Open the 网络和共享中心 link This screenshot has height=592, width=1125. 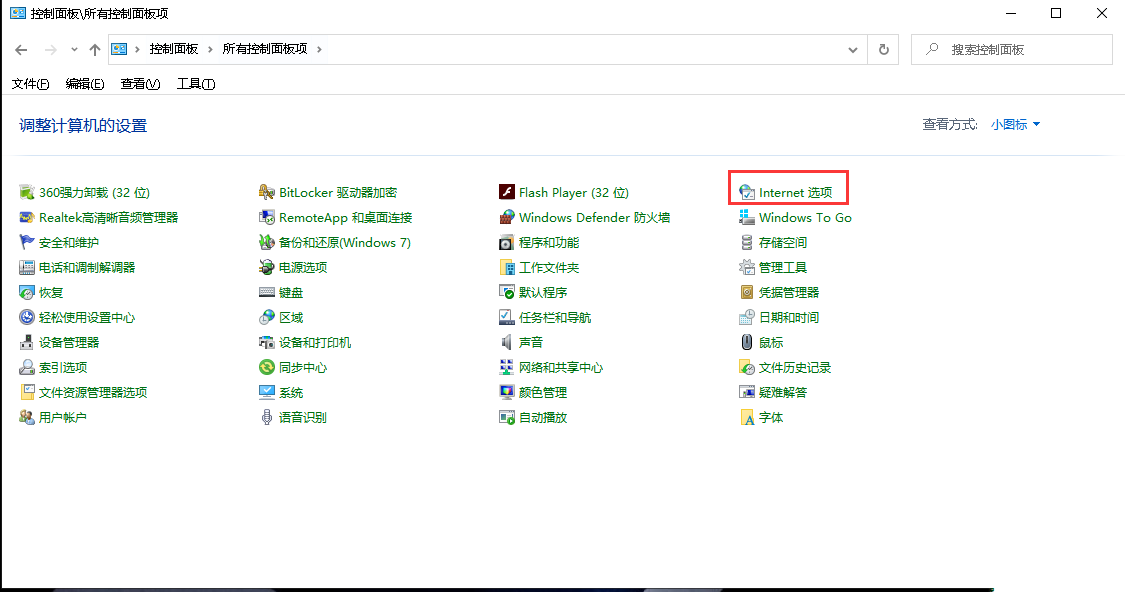point(561,367)
